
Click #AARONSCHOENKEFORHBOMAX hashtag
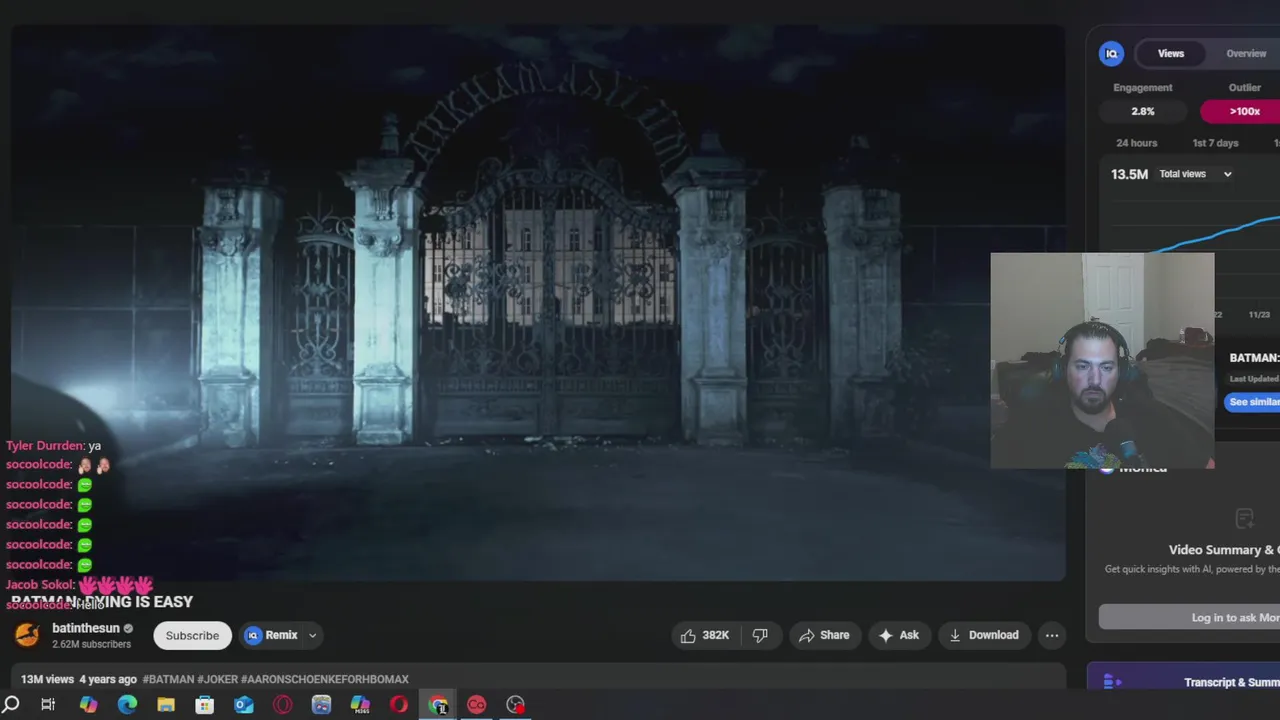[x=325, y=679]
